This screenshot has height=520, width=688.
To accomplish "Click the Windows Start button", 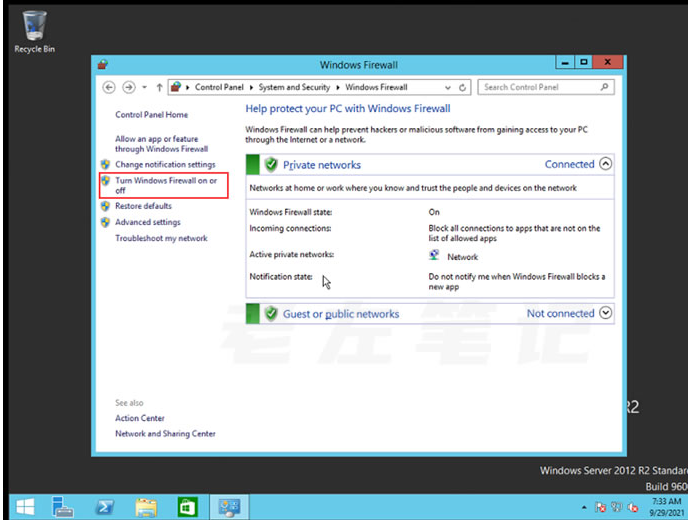I will pyautogui.click(x=24, y=505).
